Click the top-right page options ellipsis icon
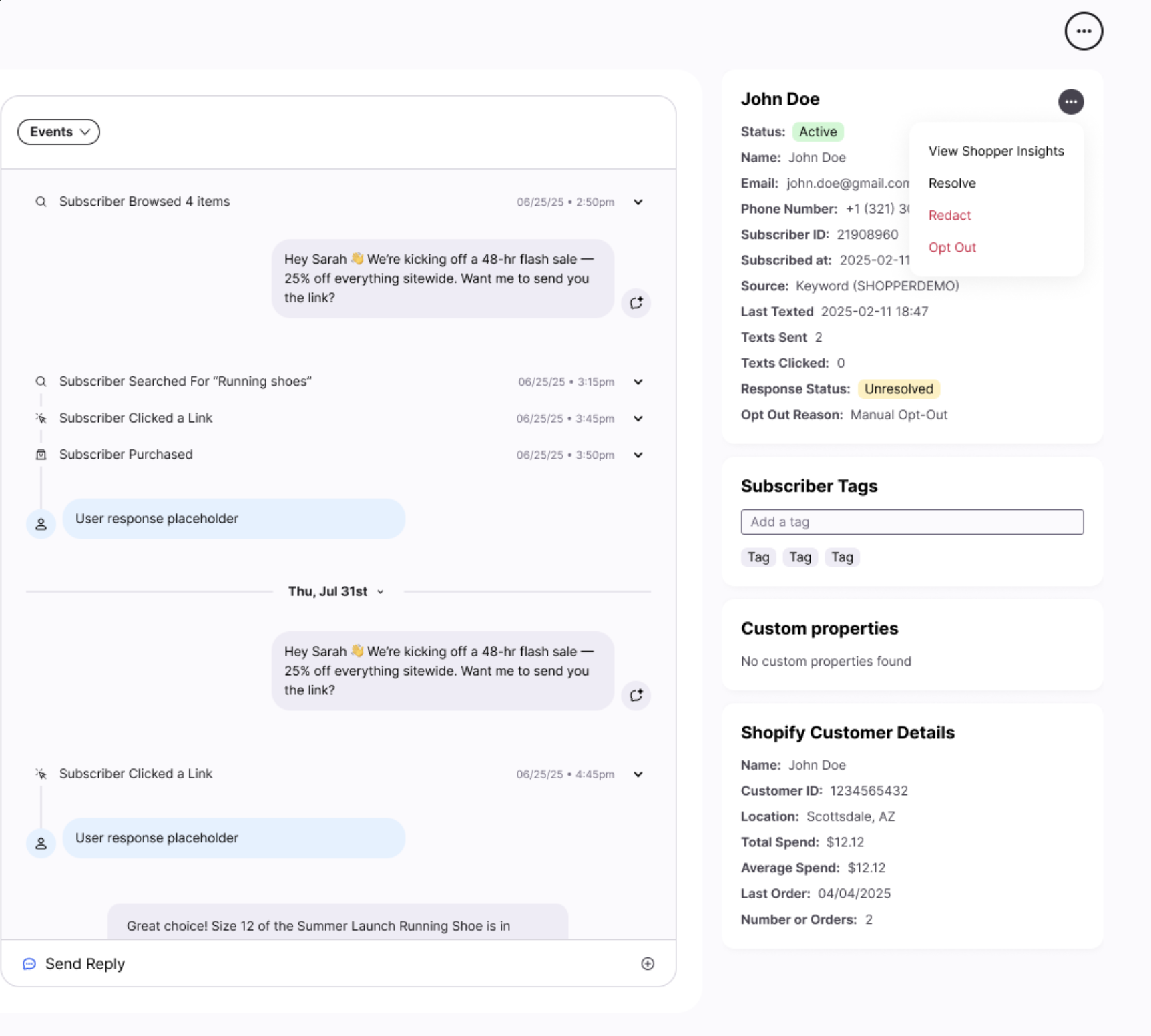1151x1036 pixels. [1083, 31]
